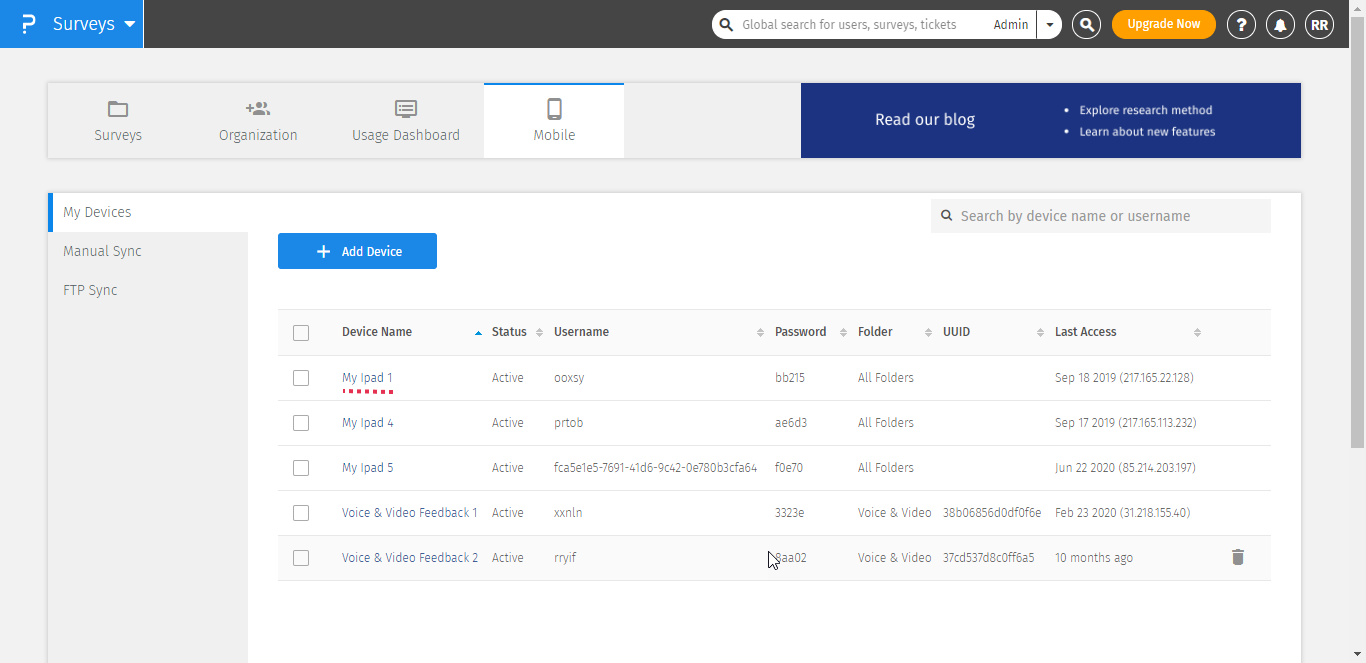Select the My Ipad 1 checkbox
The width and height of the screenshot is (1366, 663).
(x=301, y=378)
